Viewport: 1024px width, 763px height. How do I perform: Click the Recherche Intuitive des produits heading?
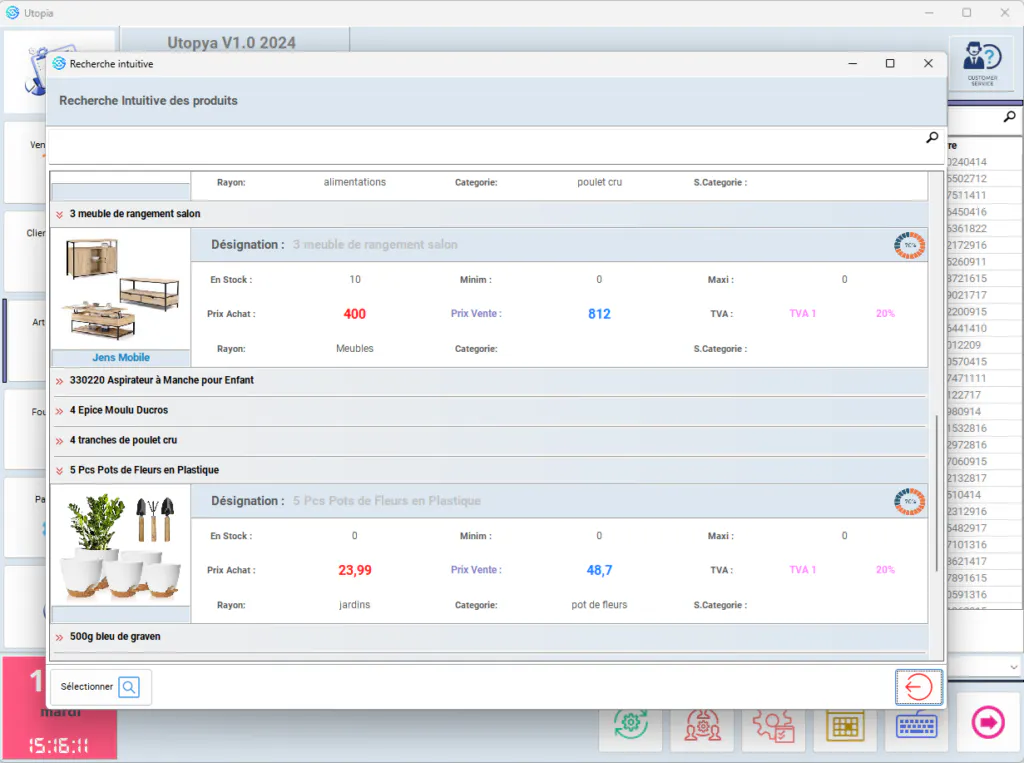(148, 101)
